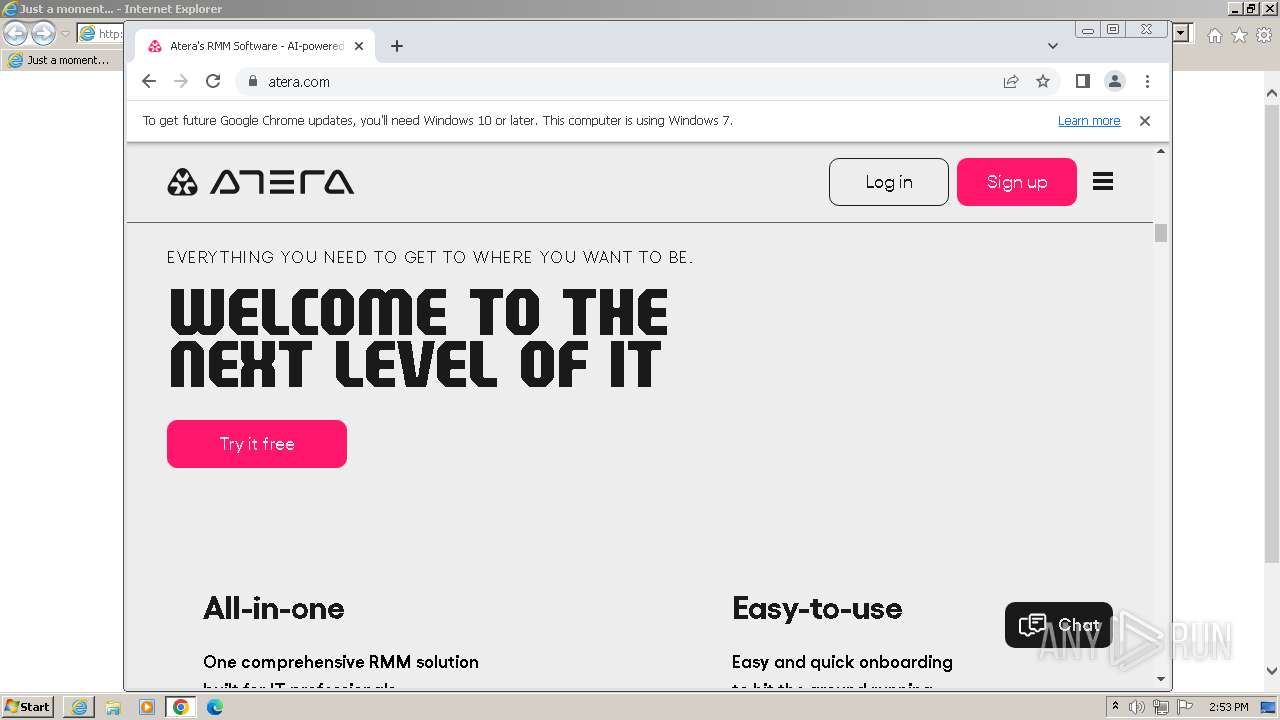1280x720 pixels.
Task: Click the All-in-one heading
Action: [x=274, y=608]
